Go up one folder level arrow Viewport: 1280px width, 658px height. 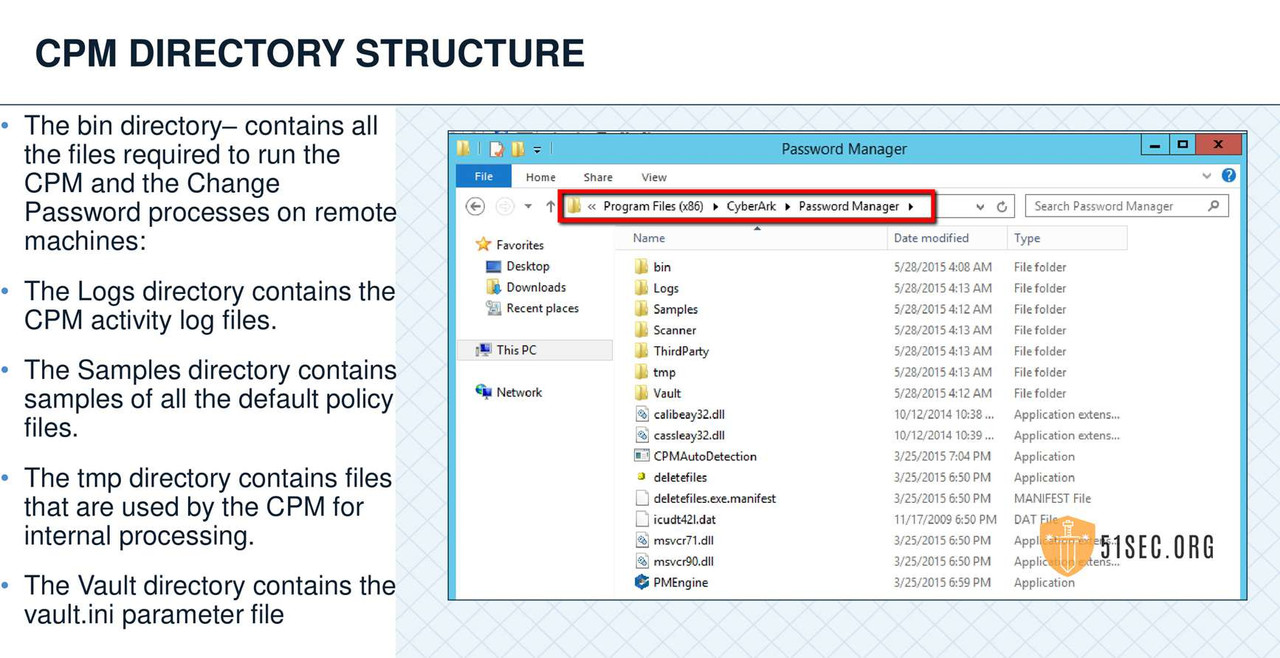(550, 206)
